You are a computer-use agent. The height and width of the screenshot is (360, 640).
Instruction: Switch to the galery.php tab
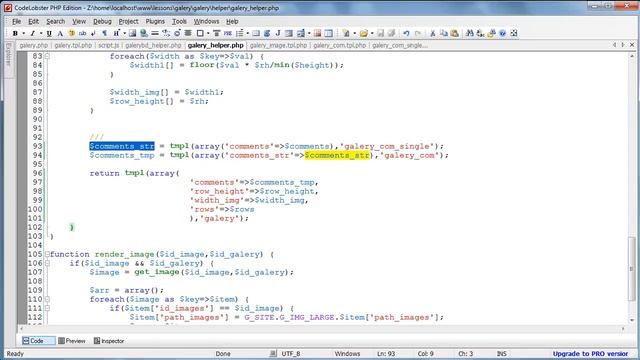coord(33,45)
